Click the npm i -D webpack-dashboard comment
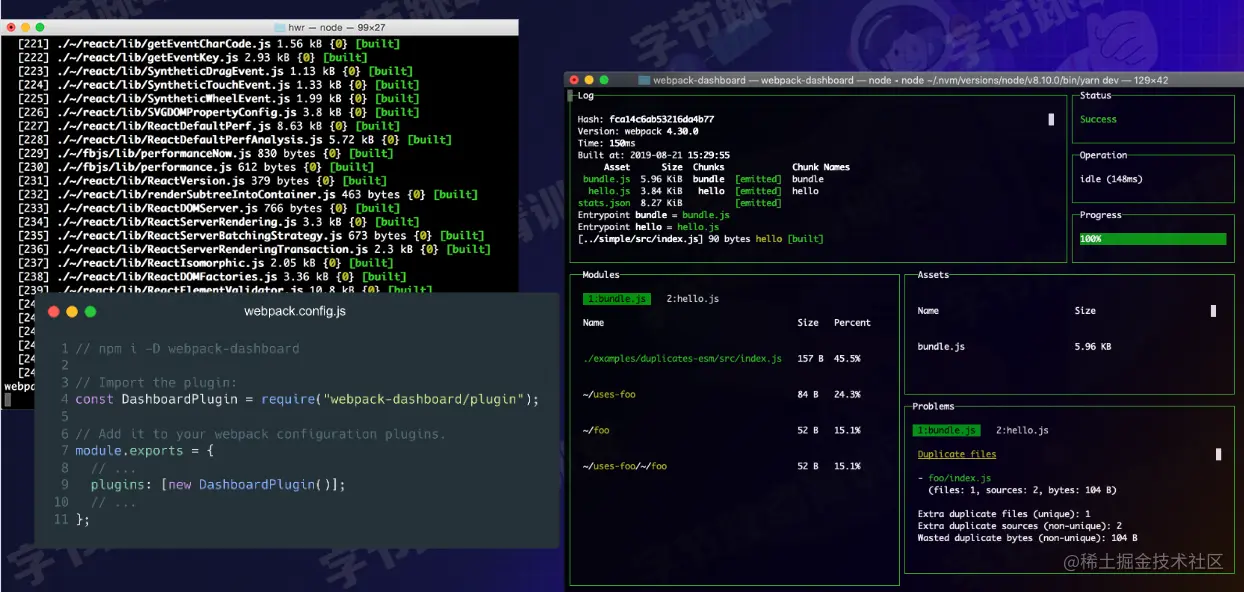Screen dimensions: 1244x592 pyautogui.click(x=187, y=348)
